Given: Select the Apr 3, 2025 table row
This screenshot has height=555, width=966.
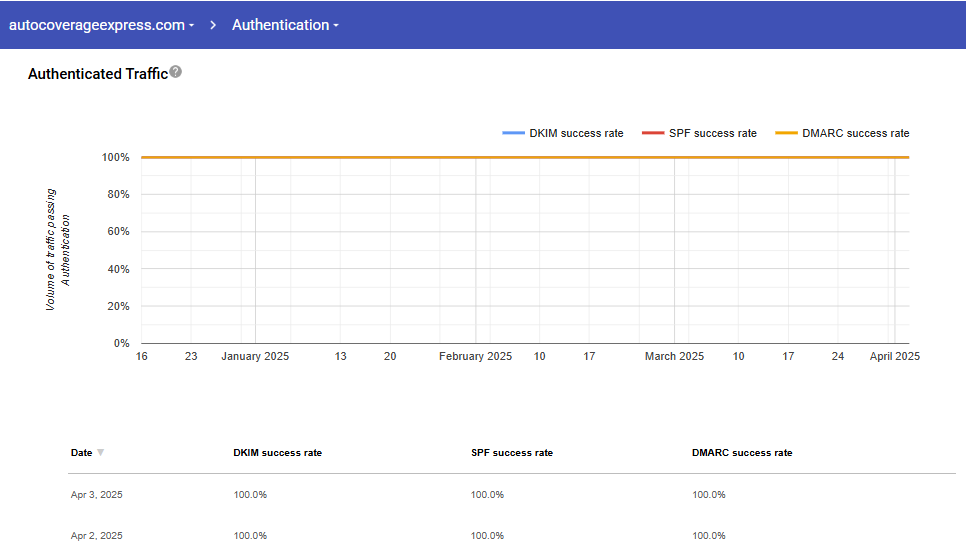Looking at the screenshot, I should coord(97,495).
